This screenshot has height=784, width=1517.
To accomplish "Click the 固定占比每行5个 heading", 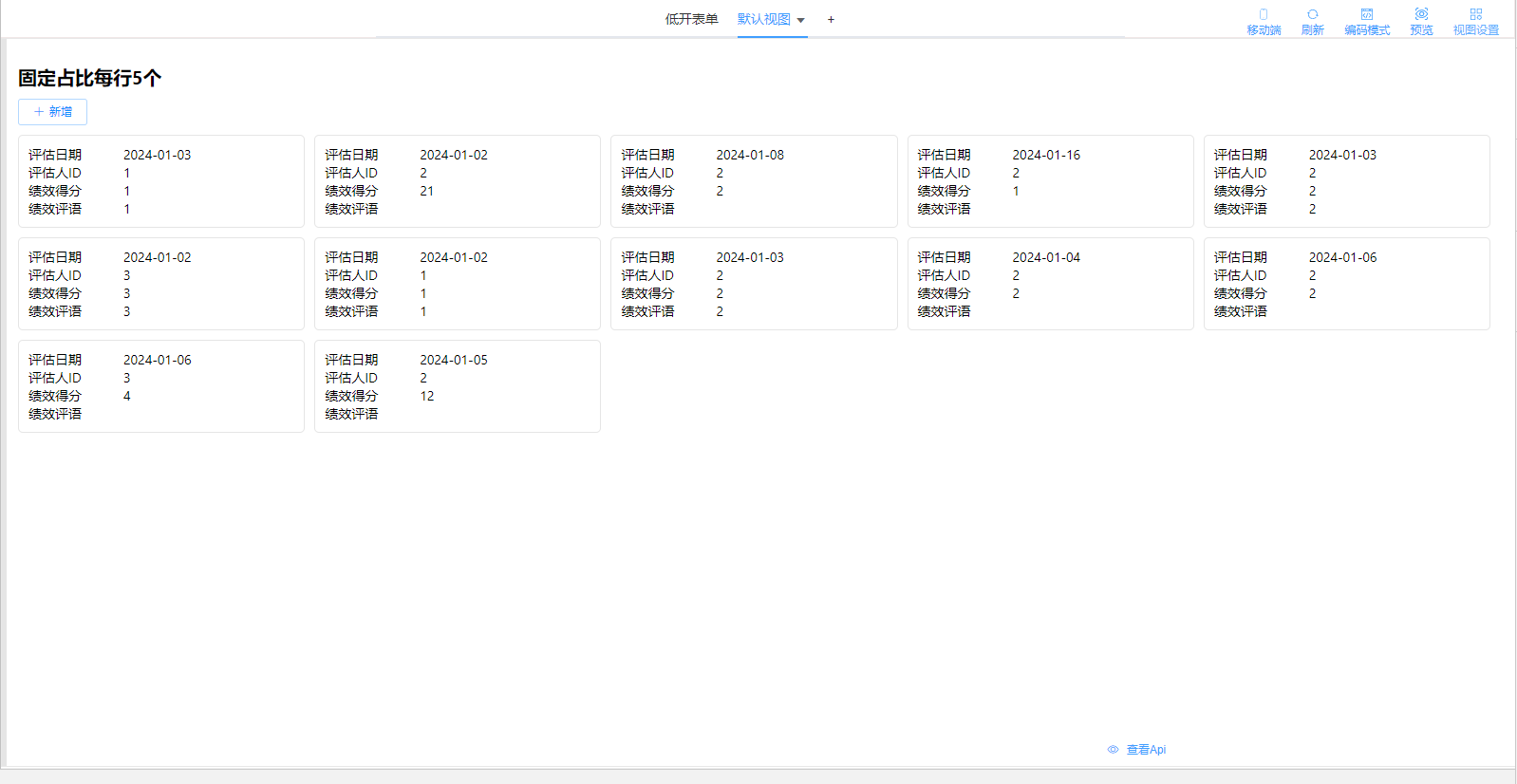I will point(90,78).
